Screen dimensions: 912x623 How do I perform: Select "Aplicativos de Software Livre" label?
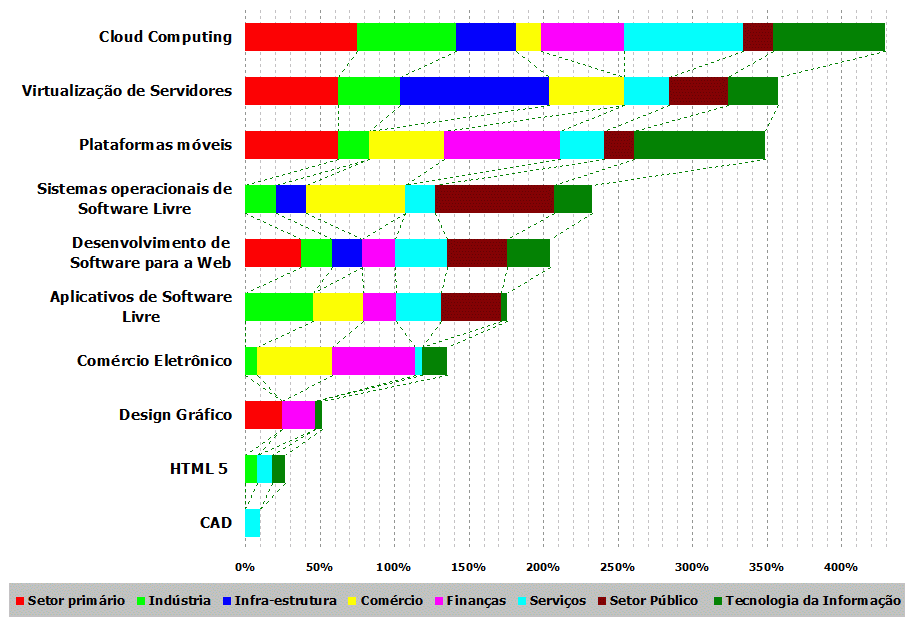click(x=141, y=307)
